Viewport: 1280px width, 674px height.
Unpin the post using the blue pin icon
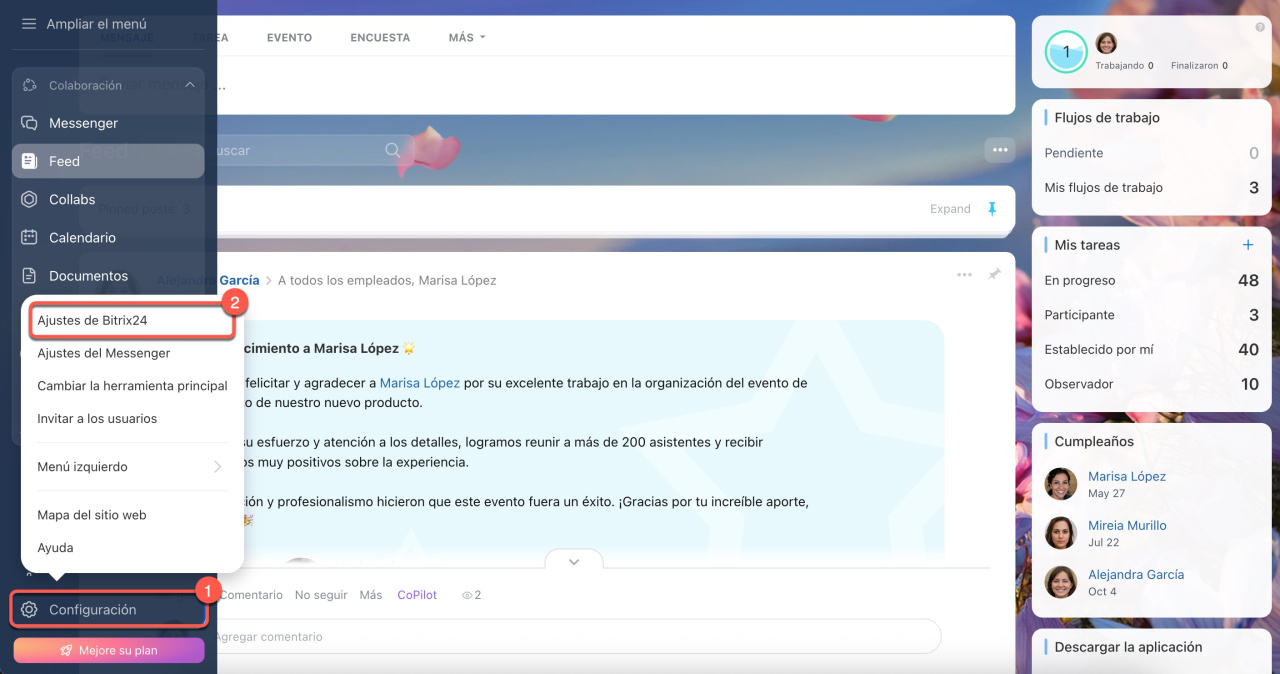992,209
